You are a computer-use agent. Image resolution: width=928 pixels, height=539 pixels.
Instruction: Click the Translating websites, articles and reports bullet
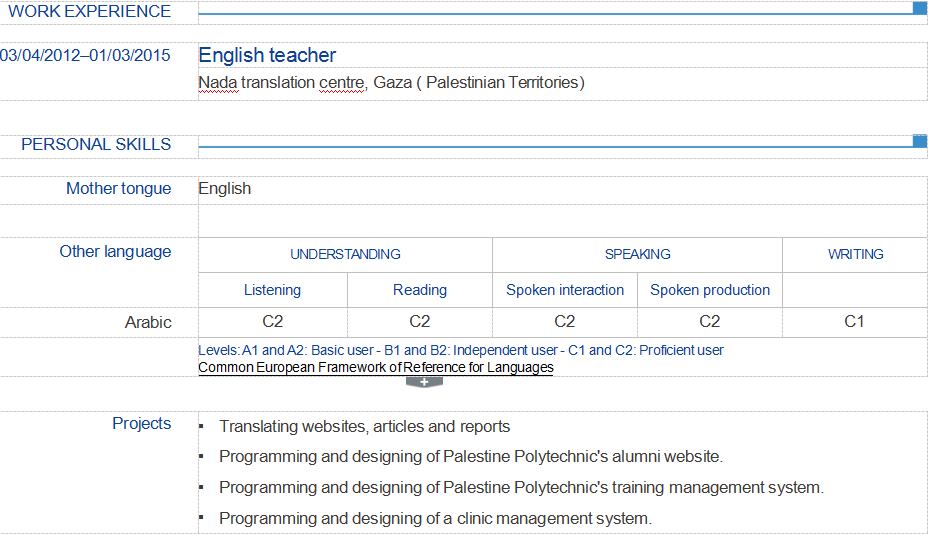coord(364,426)
